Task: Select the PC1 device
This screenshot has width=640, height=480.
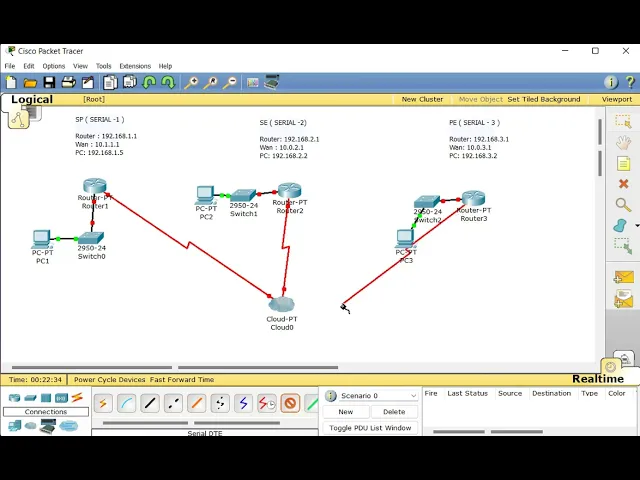Action: pyautogui.click(x=41, y=239)
